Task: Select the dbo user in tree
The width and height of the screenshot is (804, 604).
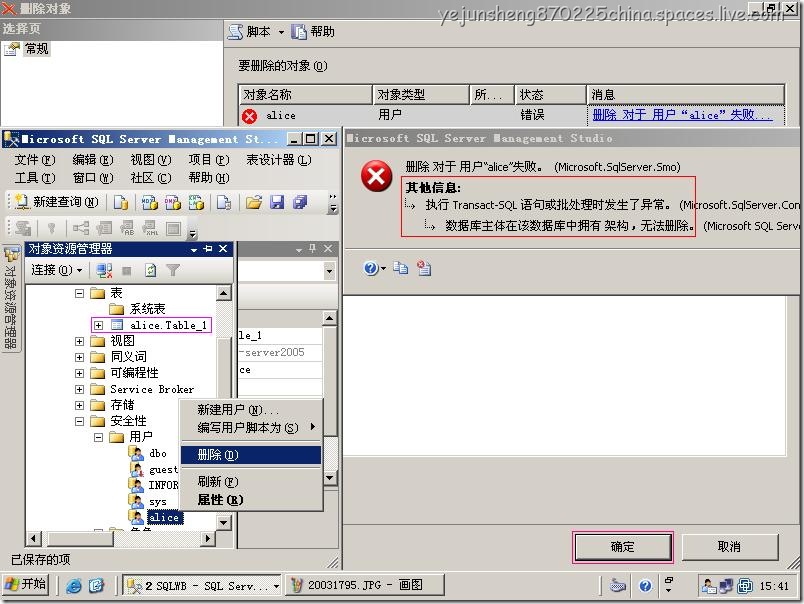Action: pyautogui.click(x=158, y=453)
